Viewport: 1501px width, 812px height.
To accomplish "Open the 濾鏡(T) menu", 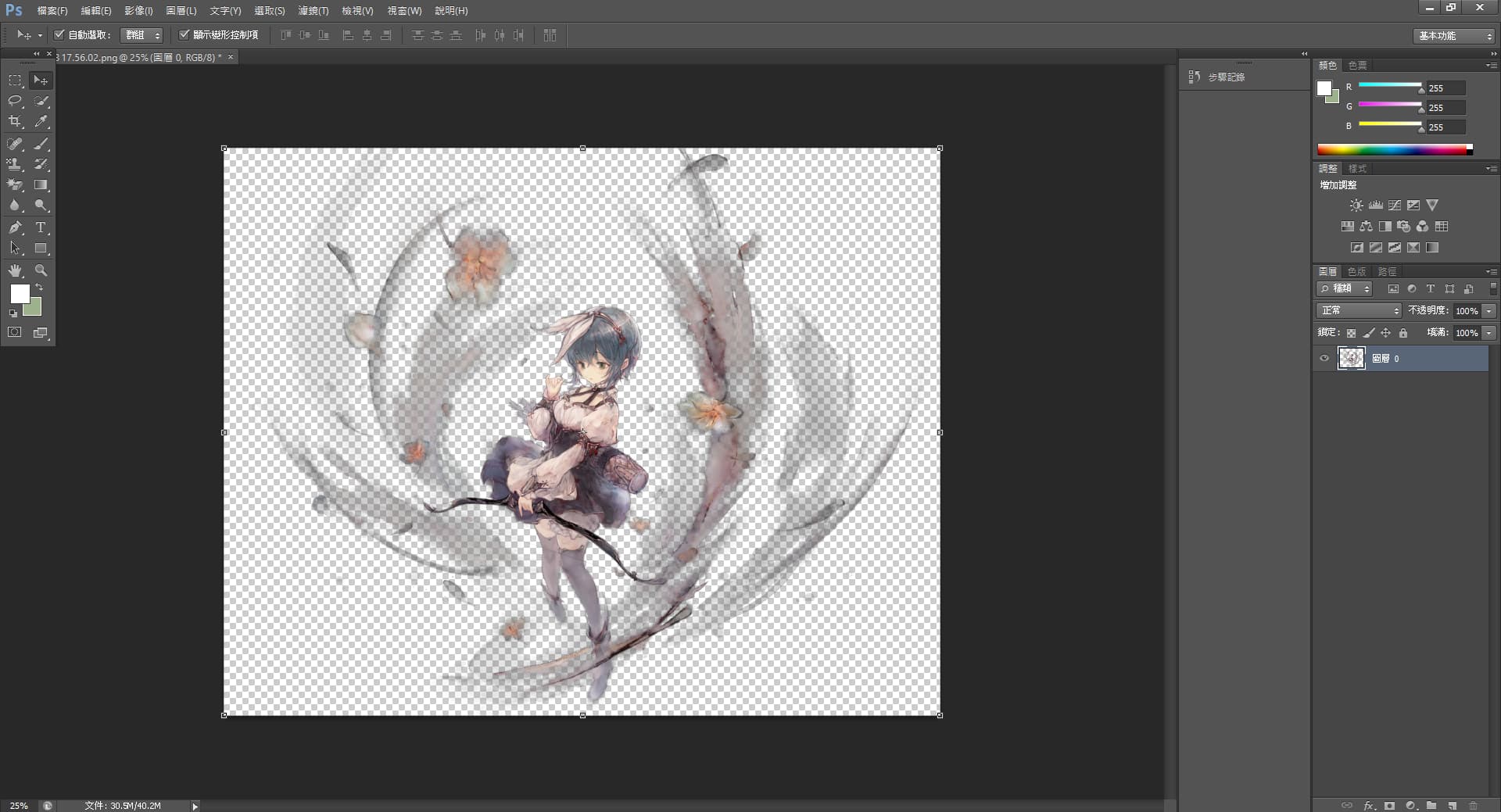I will [313, 11].
